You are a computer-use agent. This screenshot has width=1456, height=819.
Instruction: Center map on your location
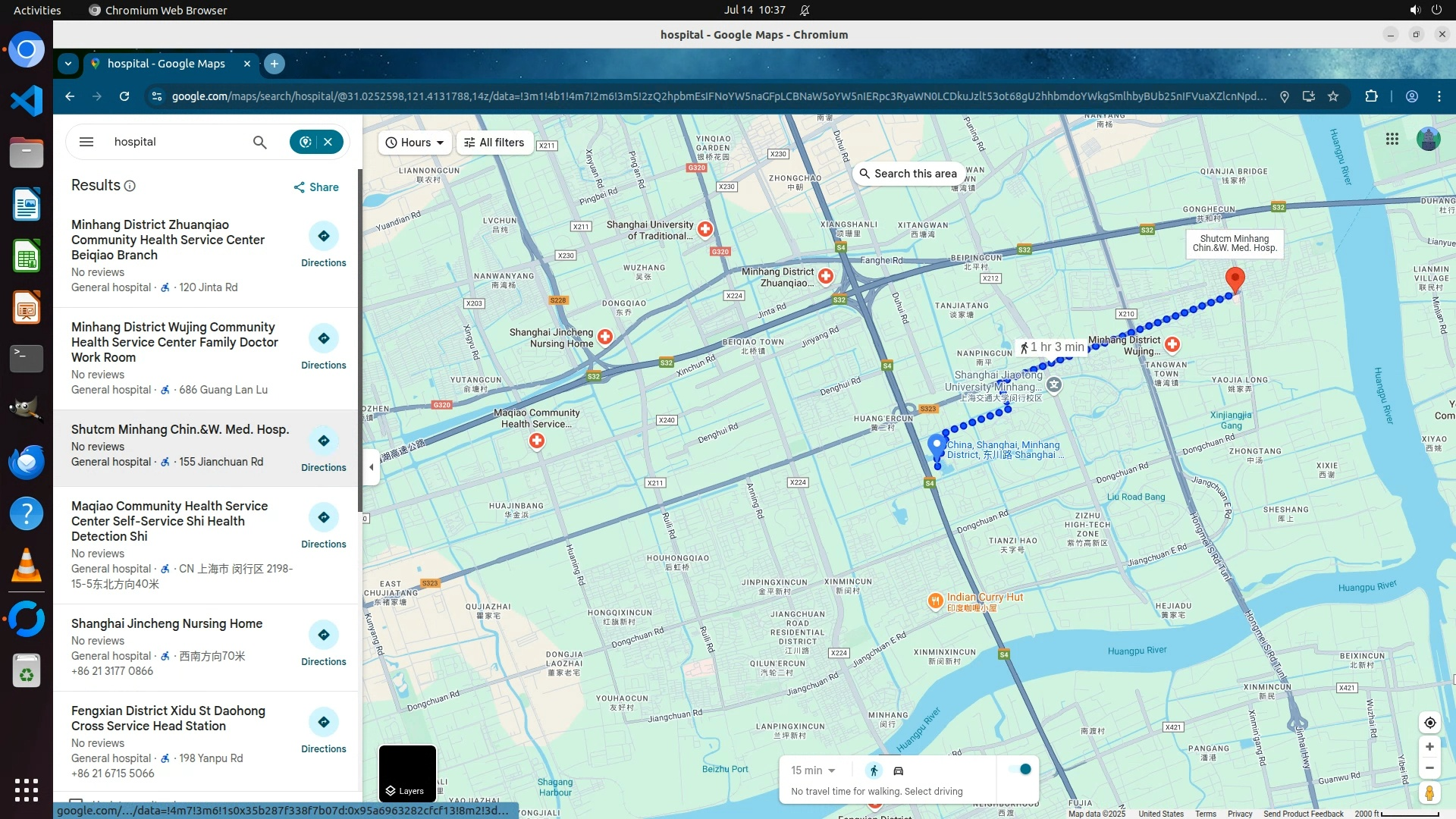[x=1429, y=723]
